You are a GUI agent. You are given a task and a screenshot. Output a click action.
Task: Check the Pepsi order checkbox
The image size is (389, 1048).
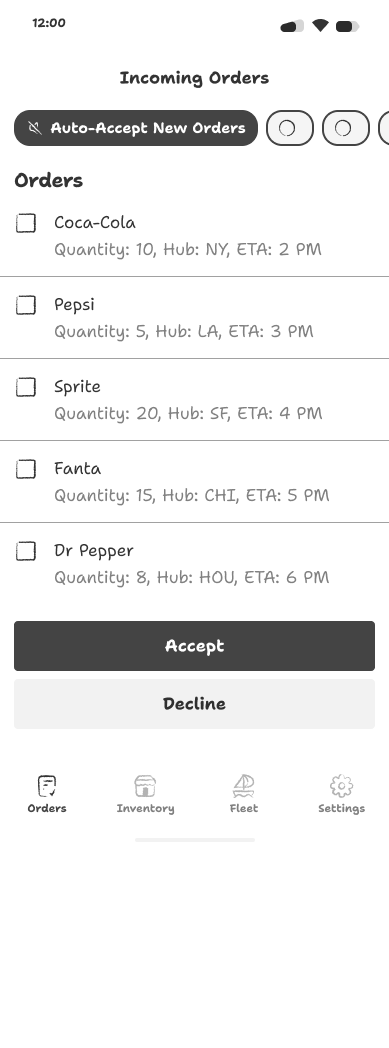coord(26,305)
